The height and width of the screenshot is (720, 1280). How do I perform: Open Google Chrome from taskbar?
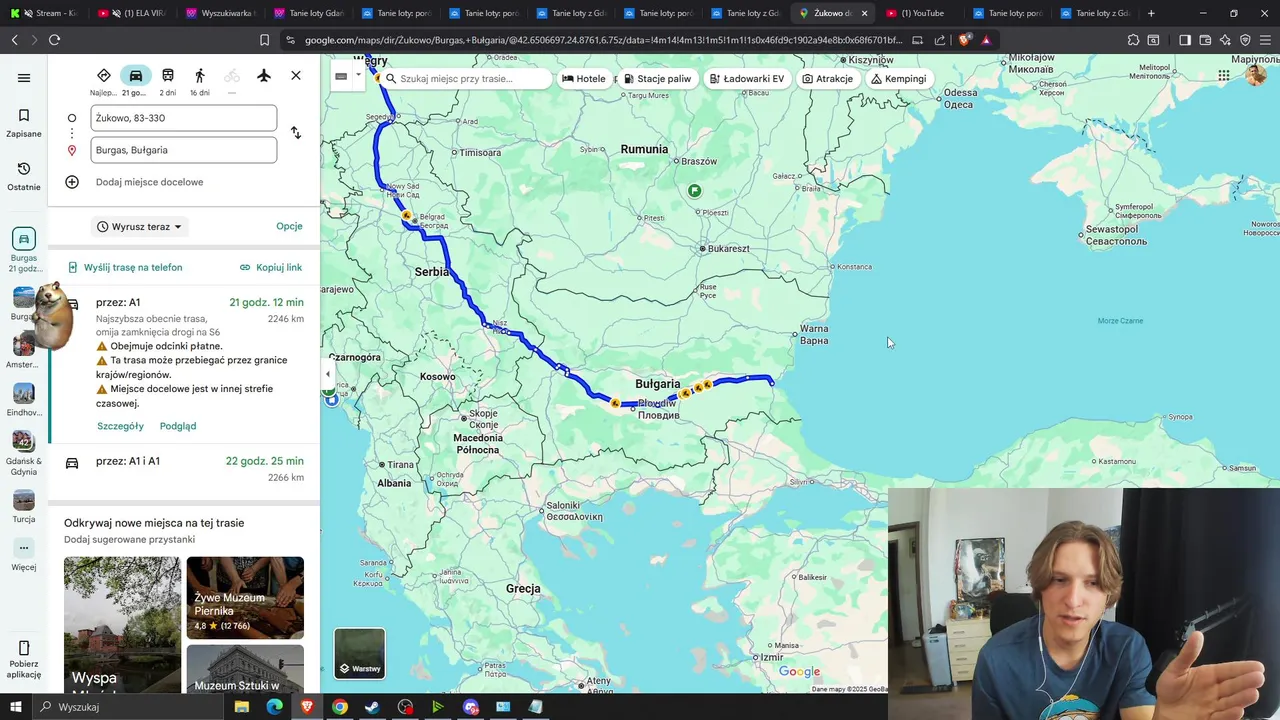point(339,707)
